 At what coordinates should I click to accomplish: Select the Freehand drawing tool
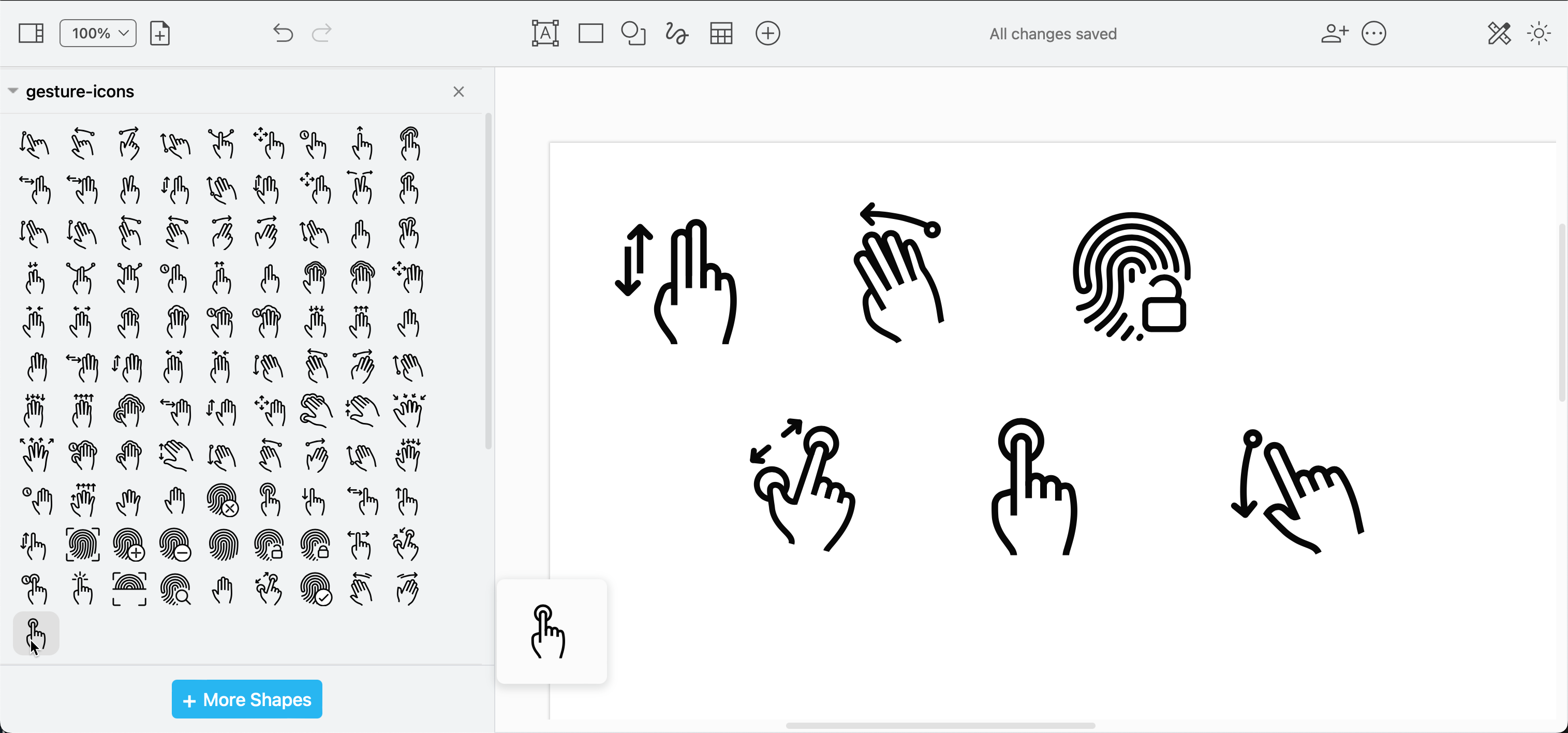(x=676, y=34)
